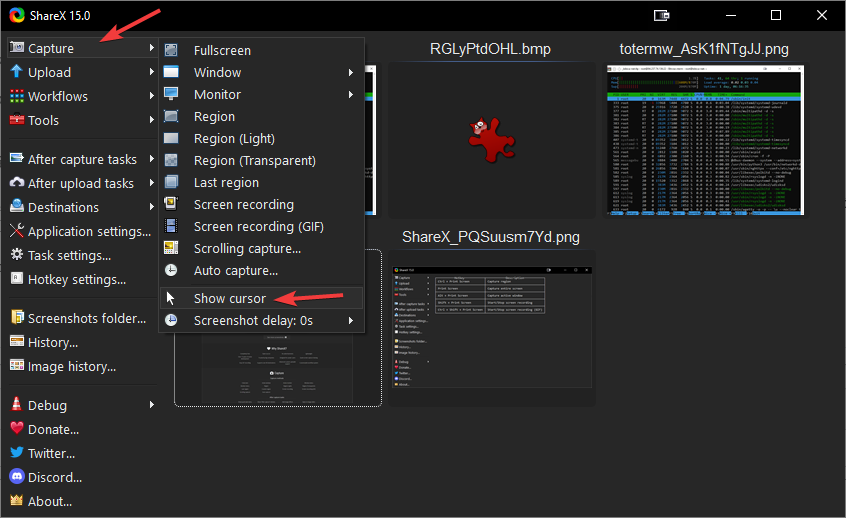Click the Task settings gear icon

[x=17, y=255]
